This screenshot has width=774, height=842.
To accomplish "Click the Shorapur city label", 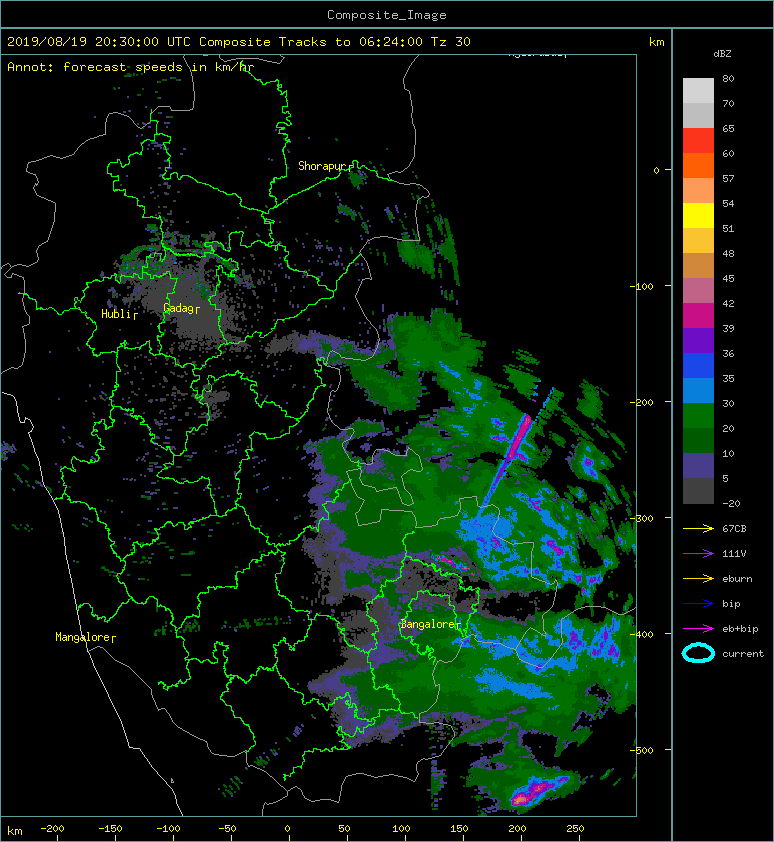I will [322, 166].
